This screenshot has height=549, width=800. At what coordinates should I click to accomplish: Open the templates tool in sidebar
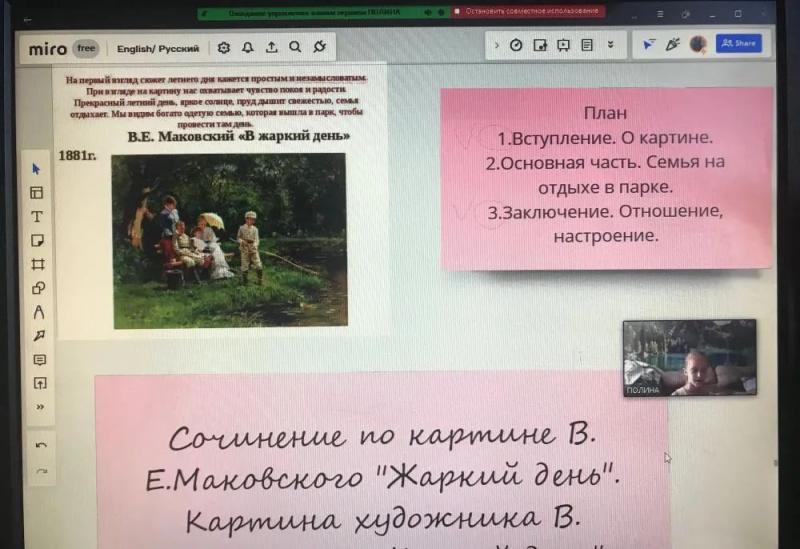tap(37, 192)
